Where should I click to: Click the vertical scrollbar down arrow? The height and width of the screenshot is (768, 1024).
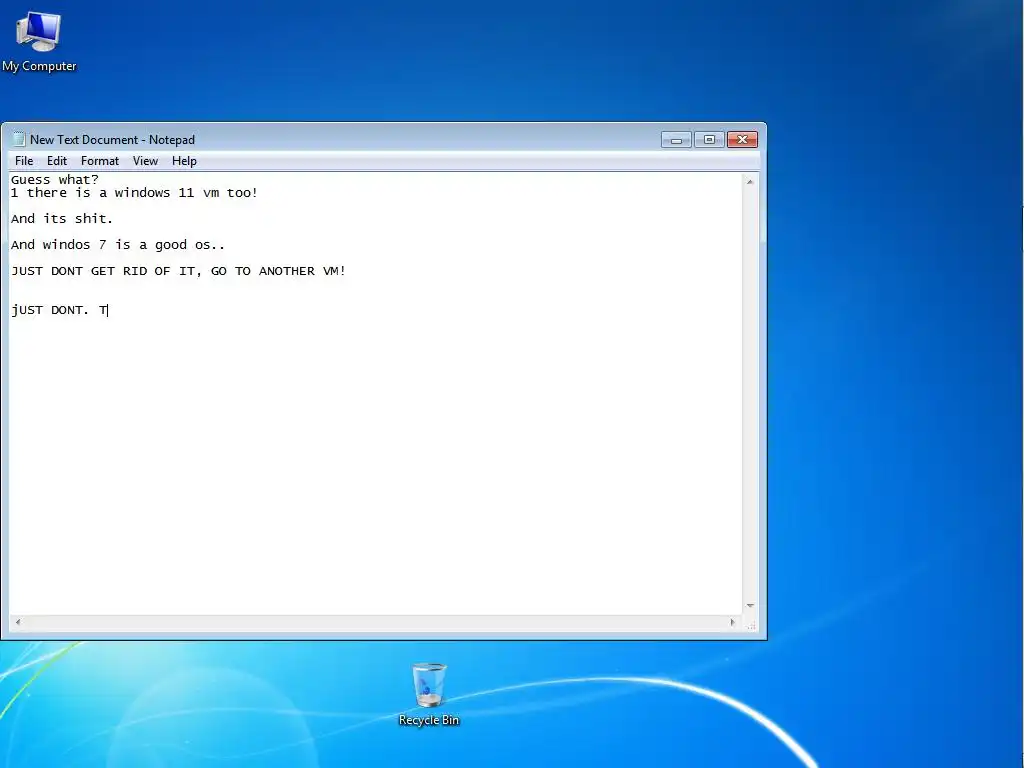(750, 606)
